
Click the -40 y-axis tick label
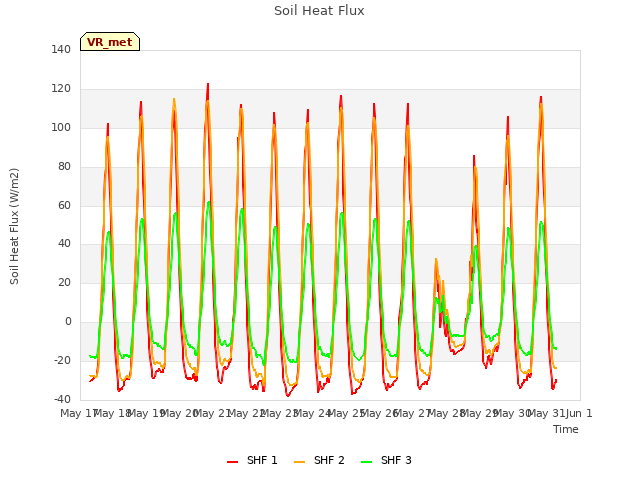point(62,399)
